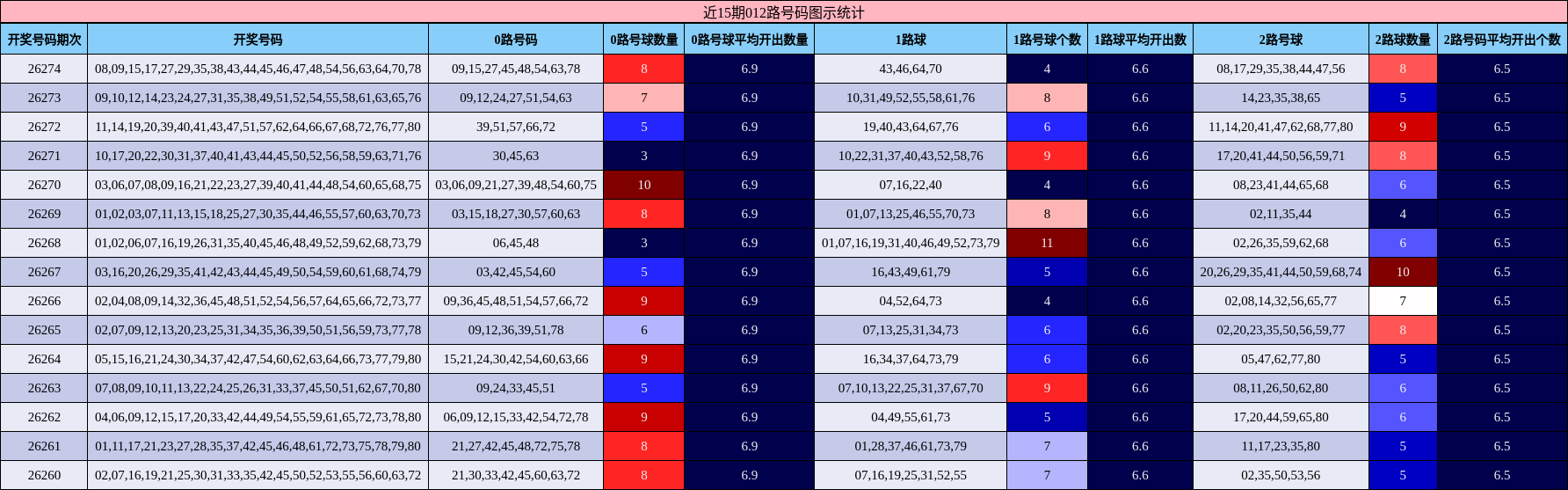
Task: Select 1路球 cell 04,49,55,61,73
Action: tap(911, 417)
